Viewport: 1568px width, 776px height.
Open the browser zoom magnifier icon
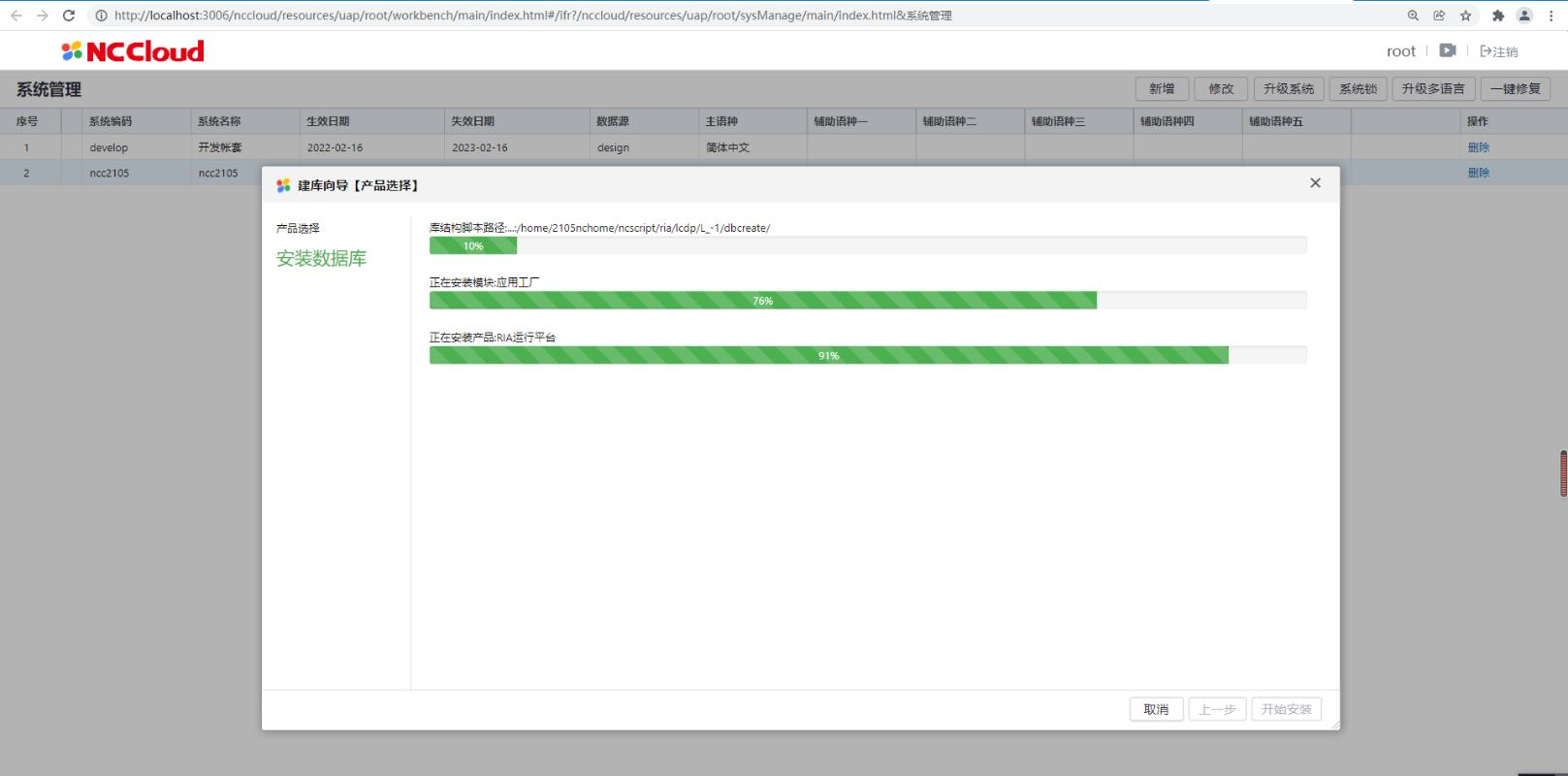click(x=1413, y=16)
